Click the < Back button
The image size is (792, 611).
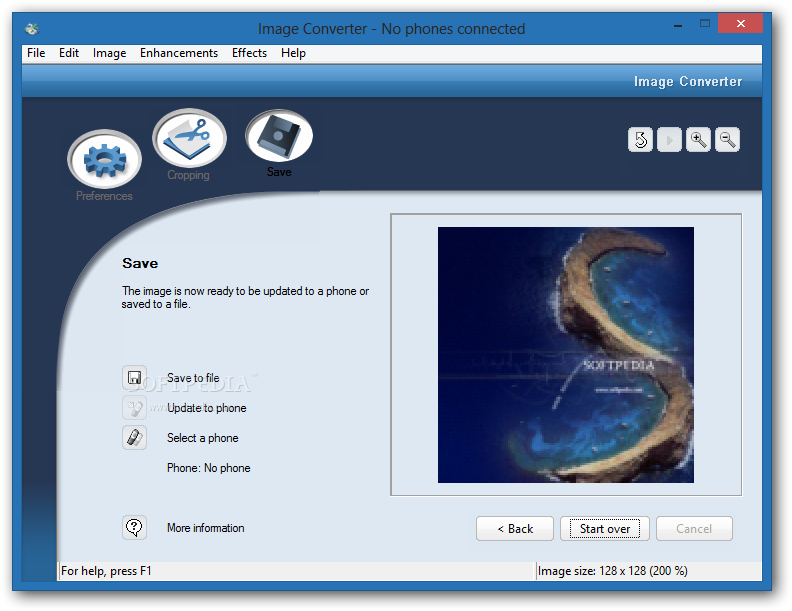[x=515, y=529]
